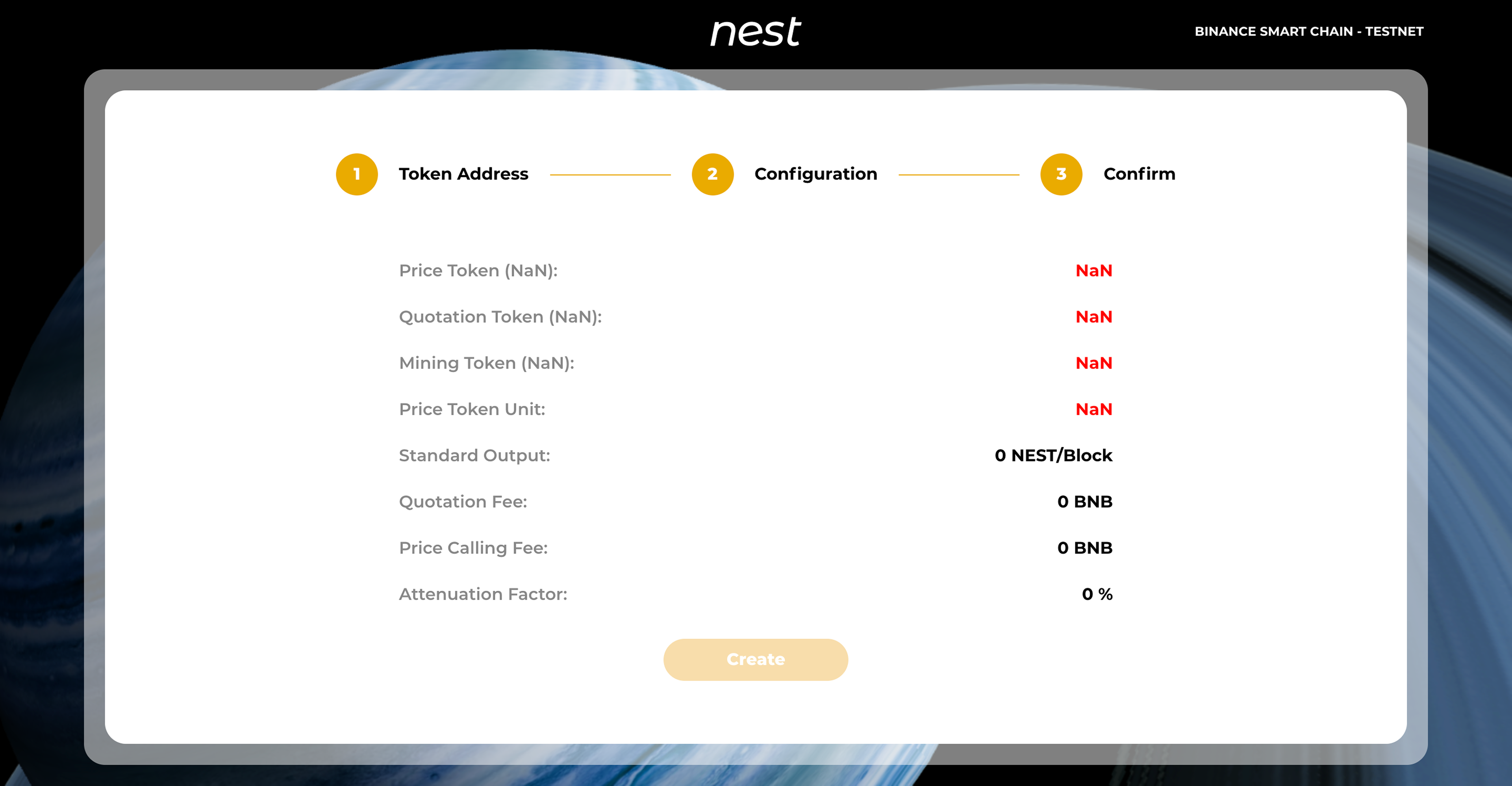This screenshot has width=1512, height=786.
Task: Click the Mining Token NaN value
Action: click(x=1093, y=363)
